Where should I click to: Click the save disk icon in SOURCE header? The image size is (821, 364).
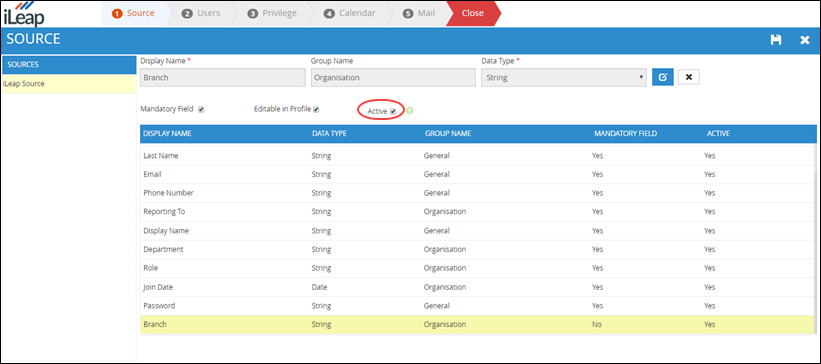pos(776,40)
